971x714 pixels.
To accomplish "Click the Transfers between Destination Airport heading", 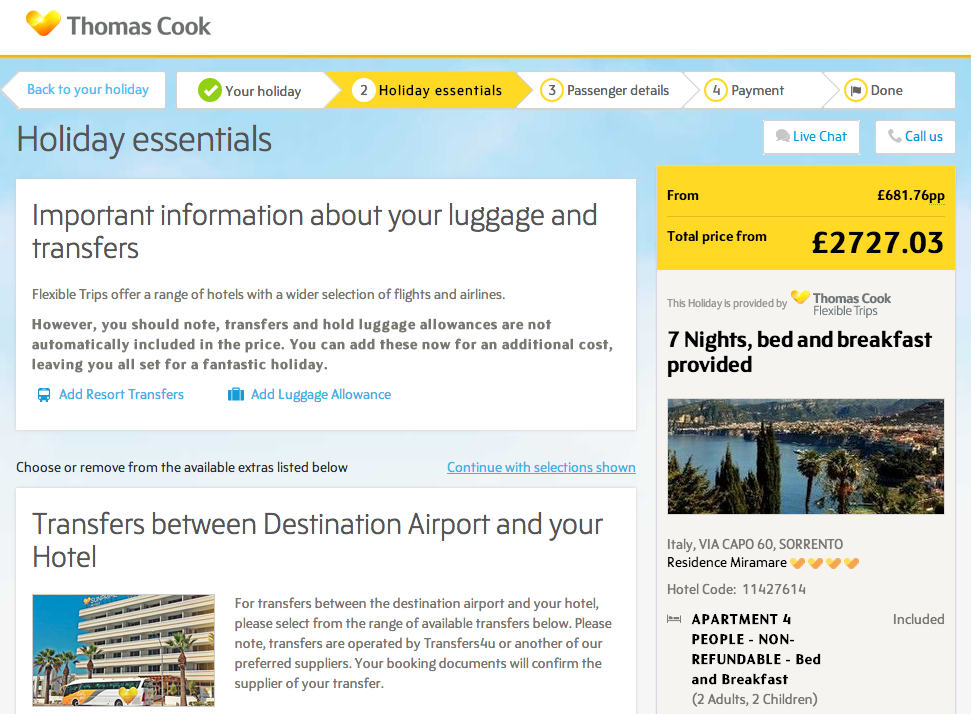I will pyautogui.click(x=317, y=540).
